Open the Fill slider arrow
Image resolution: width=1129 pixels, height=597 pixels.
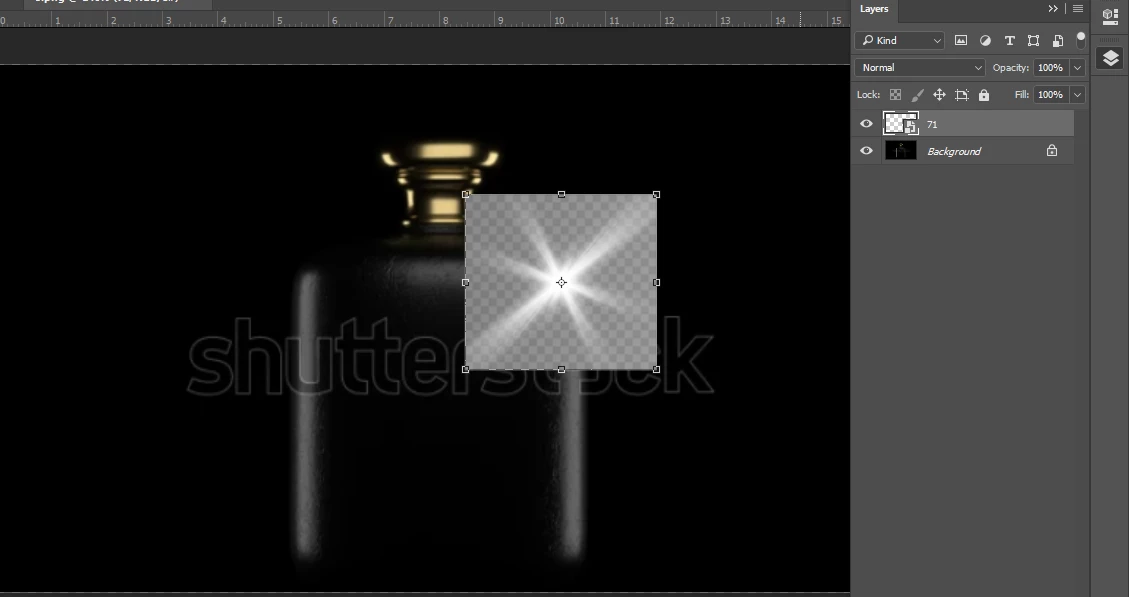coord(1077,94)
